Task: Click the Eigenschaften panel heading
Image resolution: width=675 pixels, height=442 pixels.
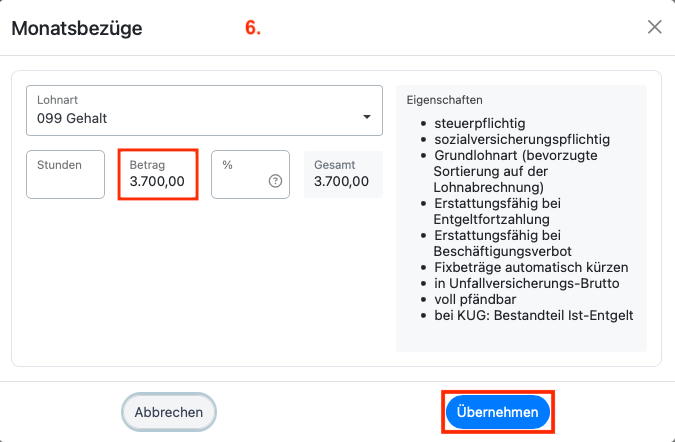Action: click(444, 100)
